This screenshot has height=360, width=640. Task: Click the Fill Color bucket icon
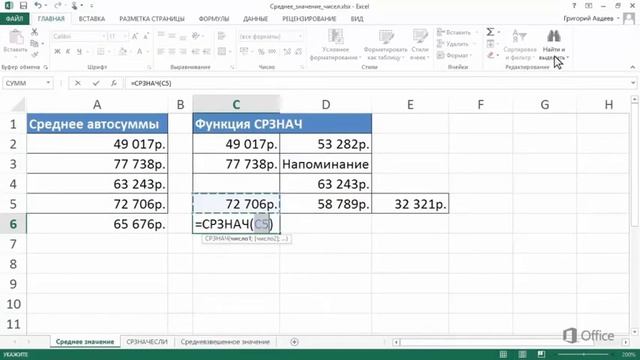click(x=122, y=51)
